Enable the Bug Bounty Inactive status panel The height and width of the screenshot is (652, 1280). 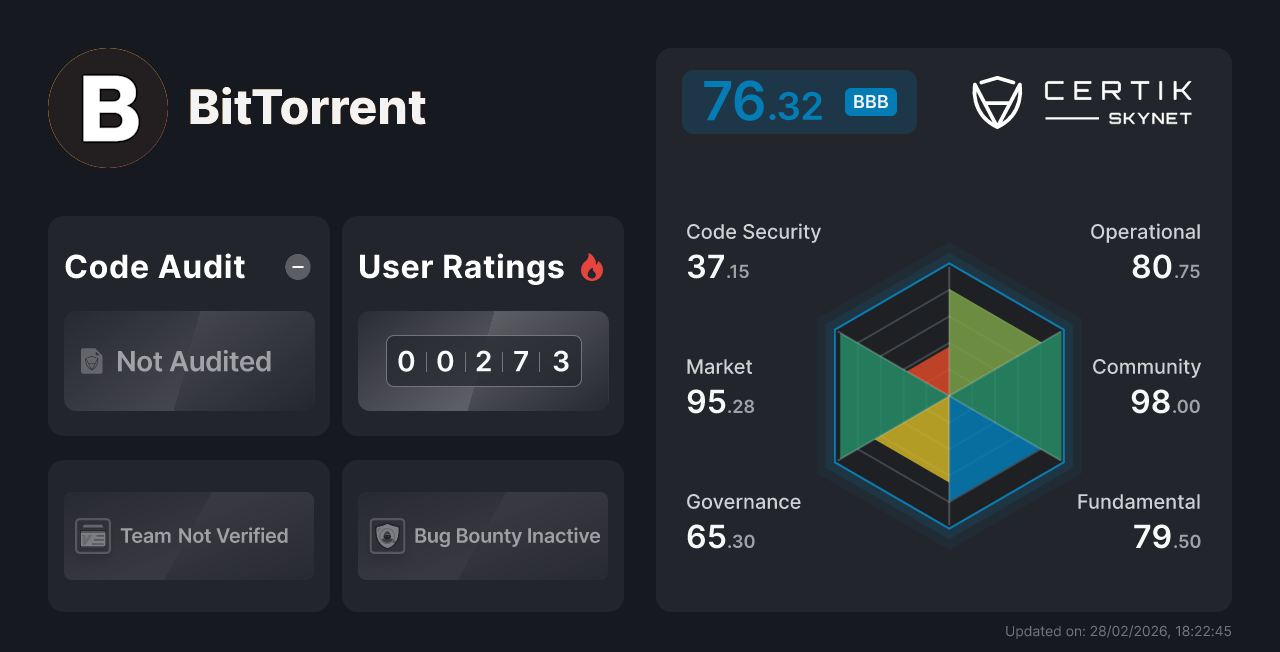pyautogui.click(x=482, y=536)
